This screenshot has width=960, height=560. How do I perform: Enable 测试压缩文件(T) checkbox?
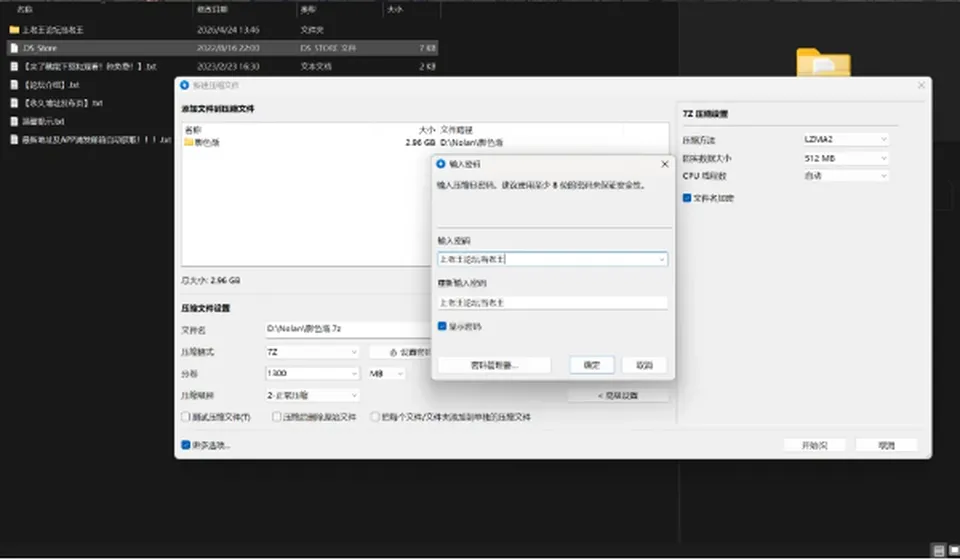(x=186, y=417)
